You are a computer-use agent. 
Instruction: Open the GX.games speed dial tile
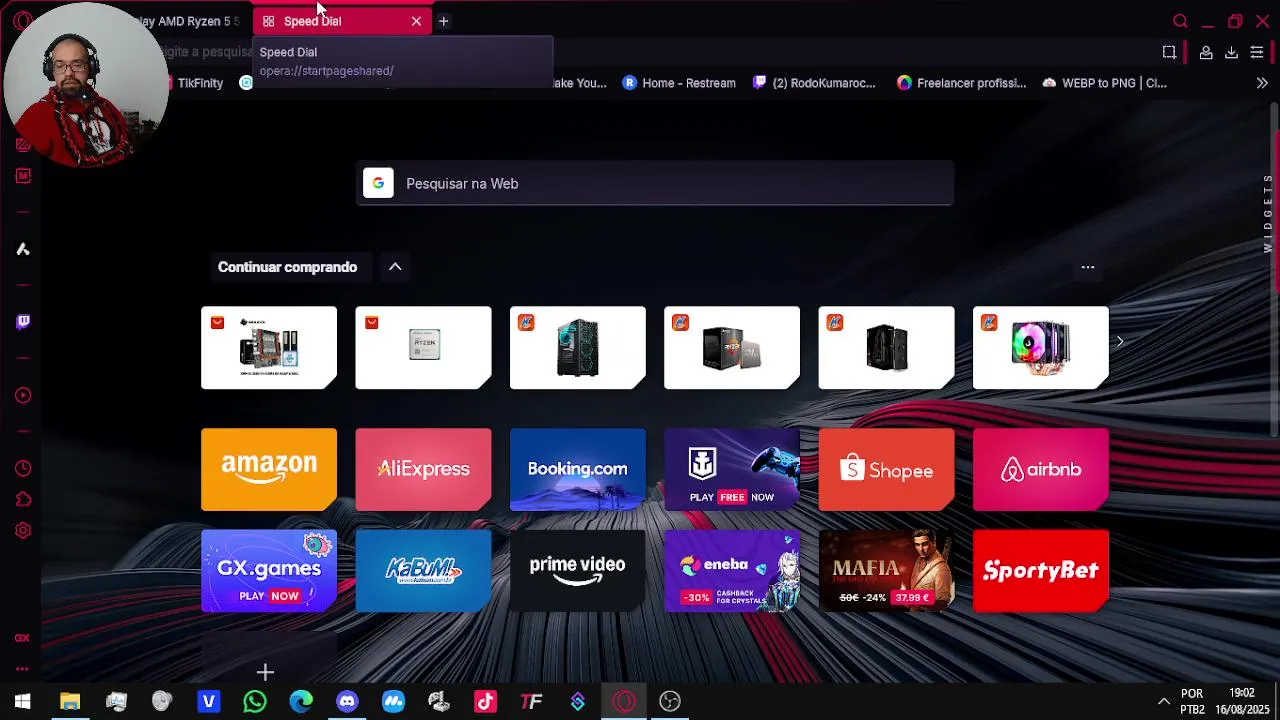269,570
